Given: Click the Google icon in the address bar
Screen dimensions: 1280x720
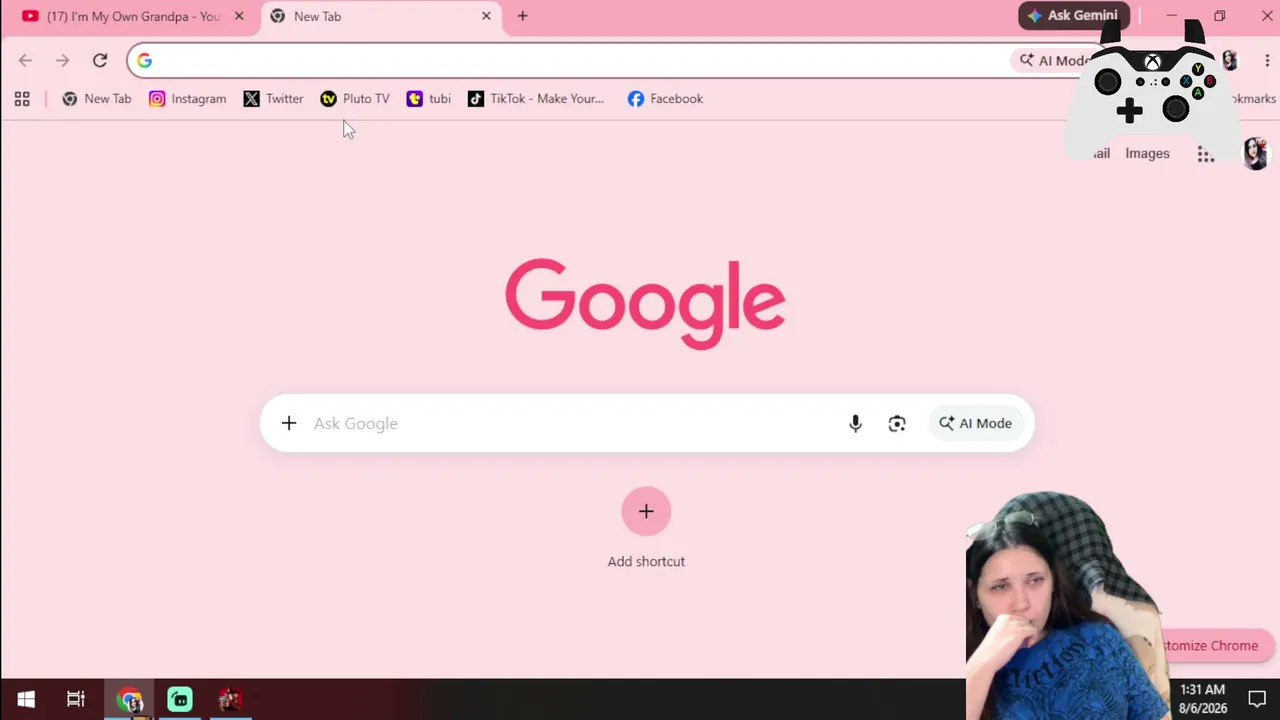Looking at the screenshot, I should (145, 61).
